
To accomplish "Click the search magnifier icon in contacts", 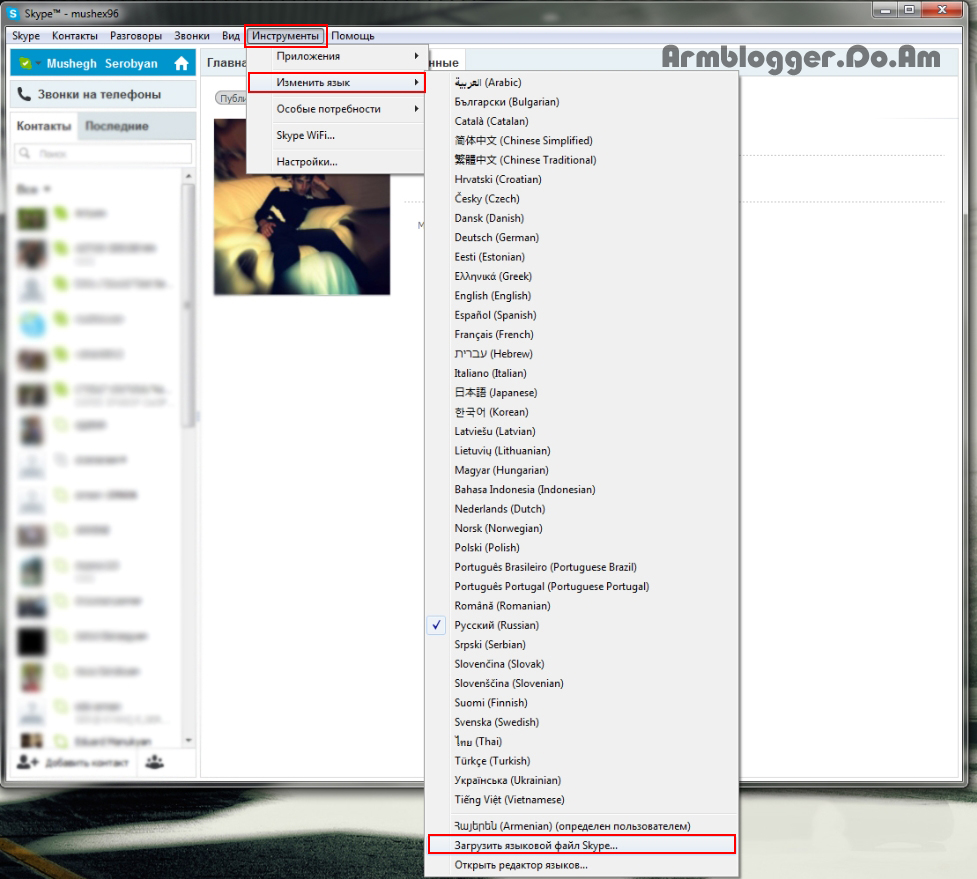I will [25, 153].
